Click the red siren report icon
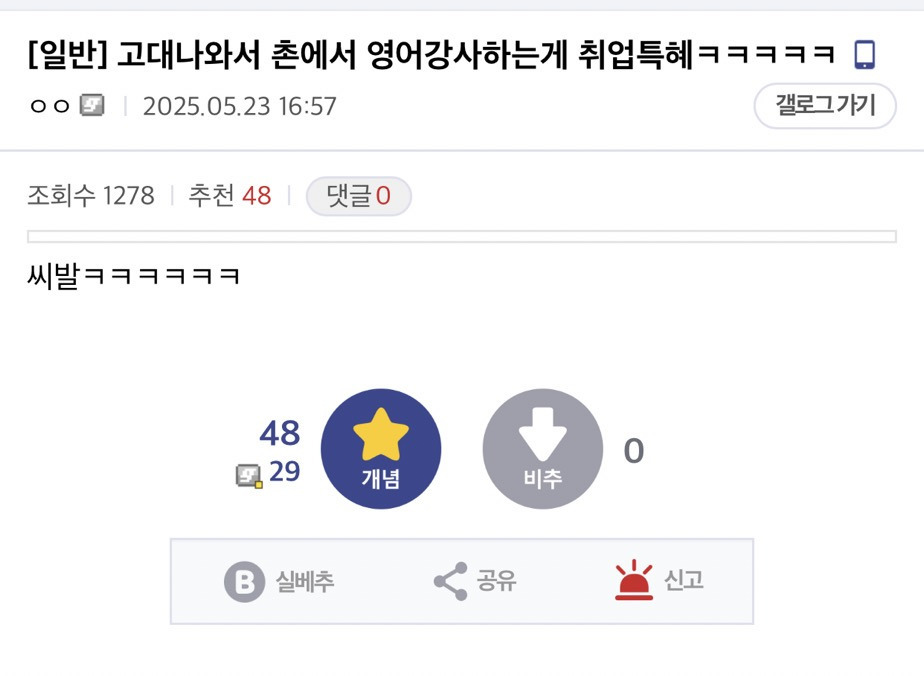 pyautogui.click(x=634, y=581)
